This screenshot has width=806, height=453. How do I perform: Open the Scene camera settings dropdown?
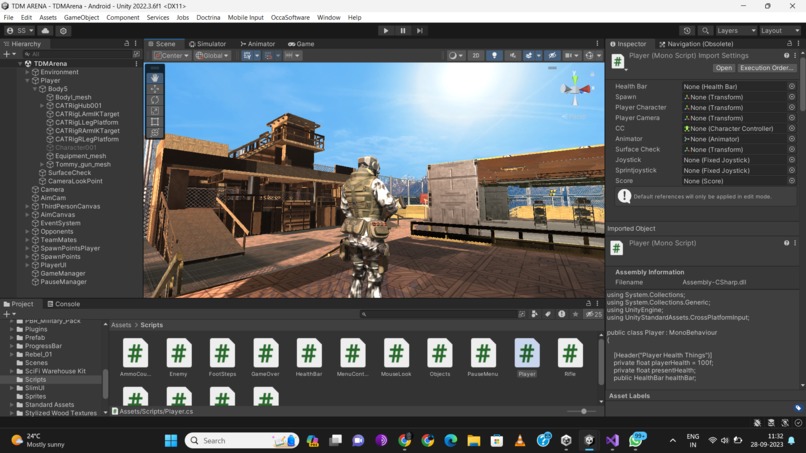[x=571, y=56]
